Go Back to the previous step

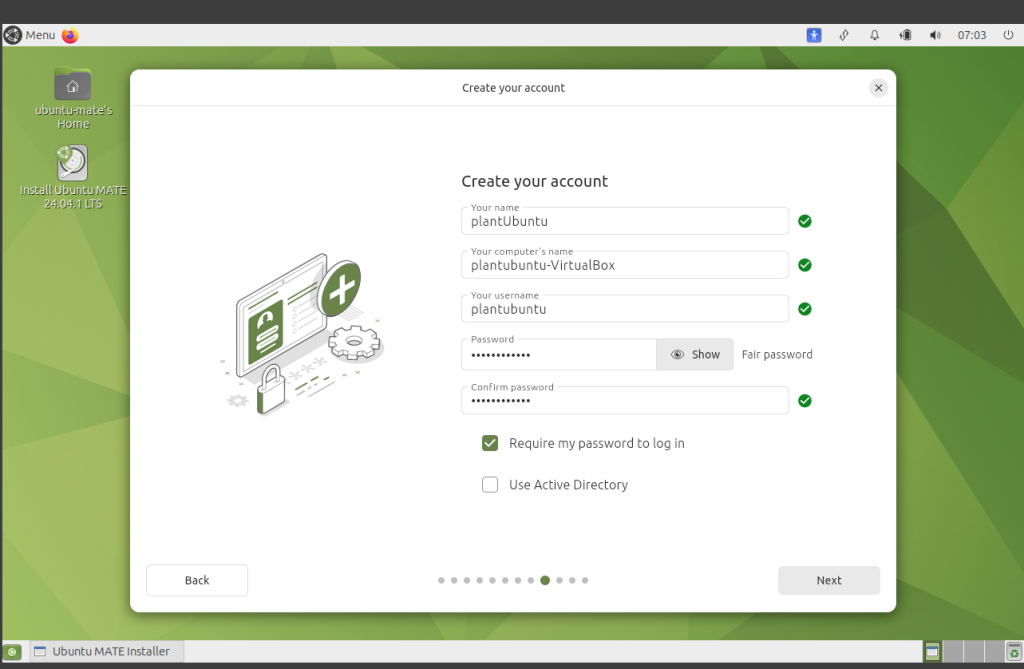click(x=197, y=580)
